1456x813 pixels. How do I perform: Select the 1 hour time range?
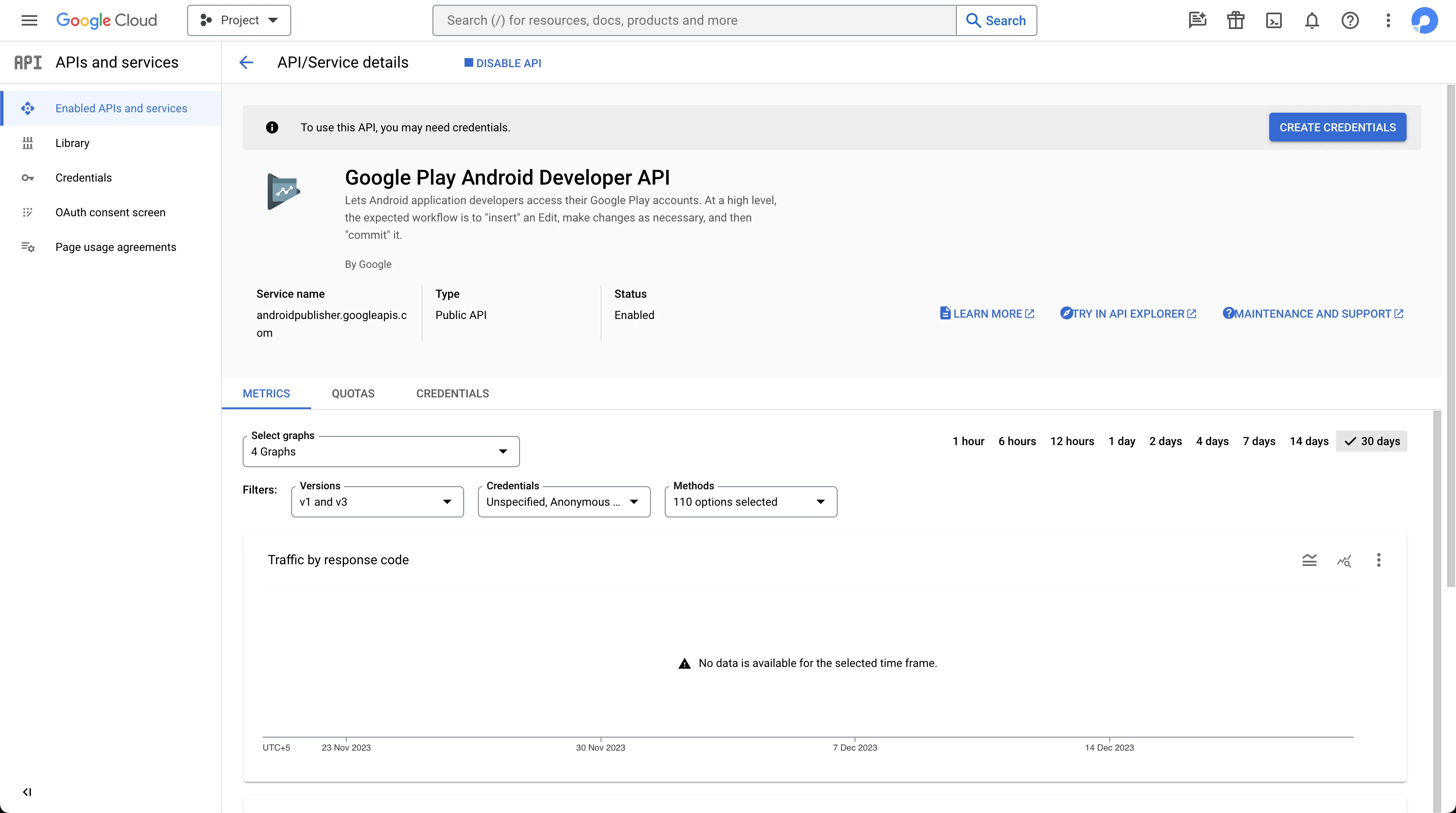(968, 441)
